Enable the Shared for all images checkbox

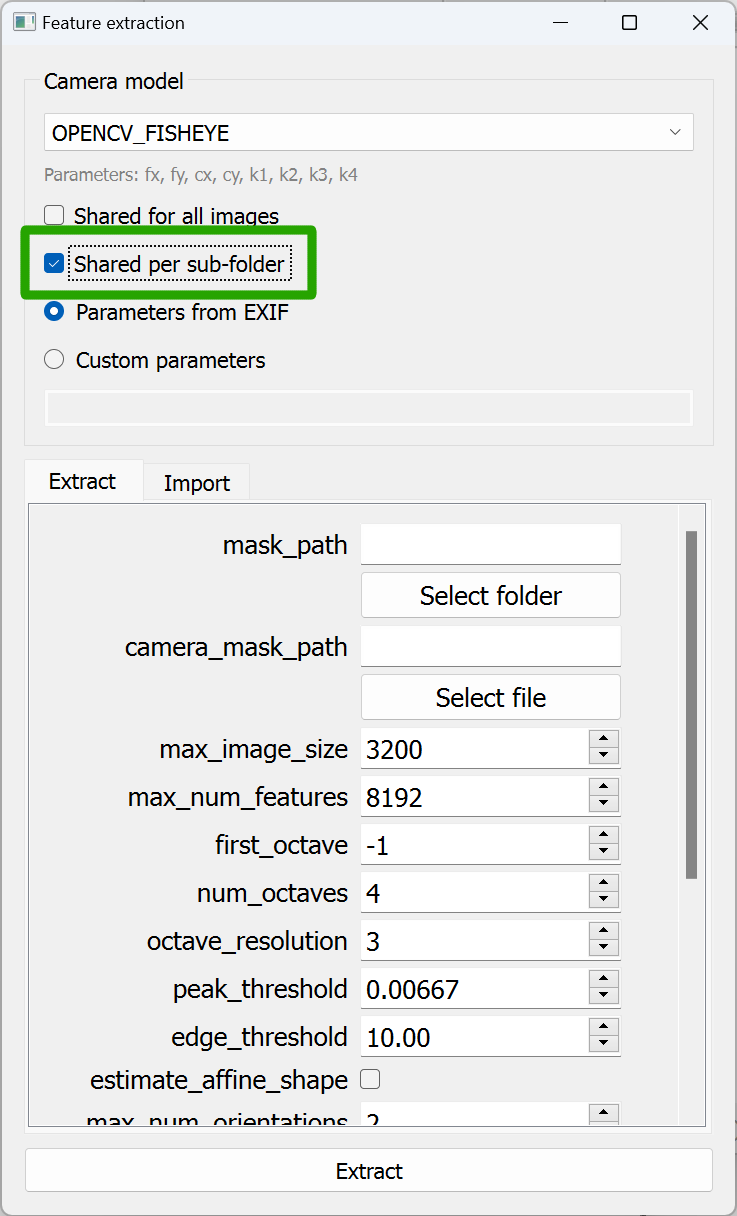click(x=53, y=215)
